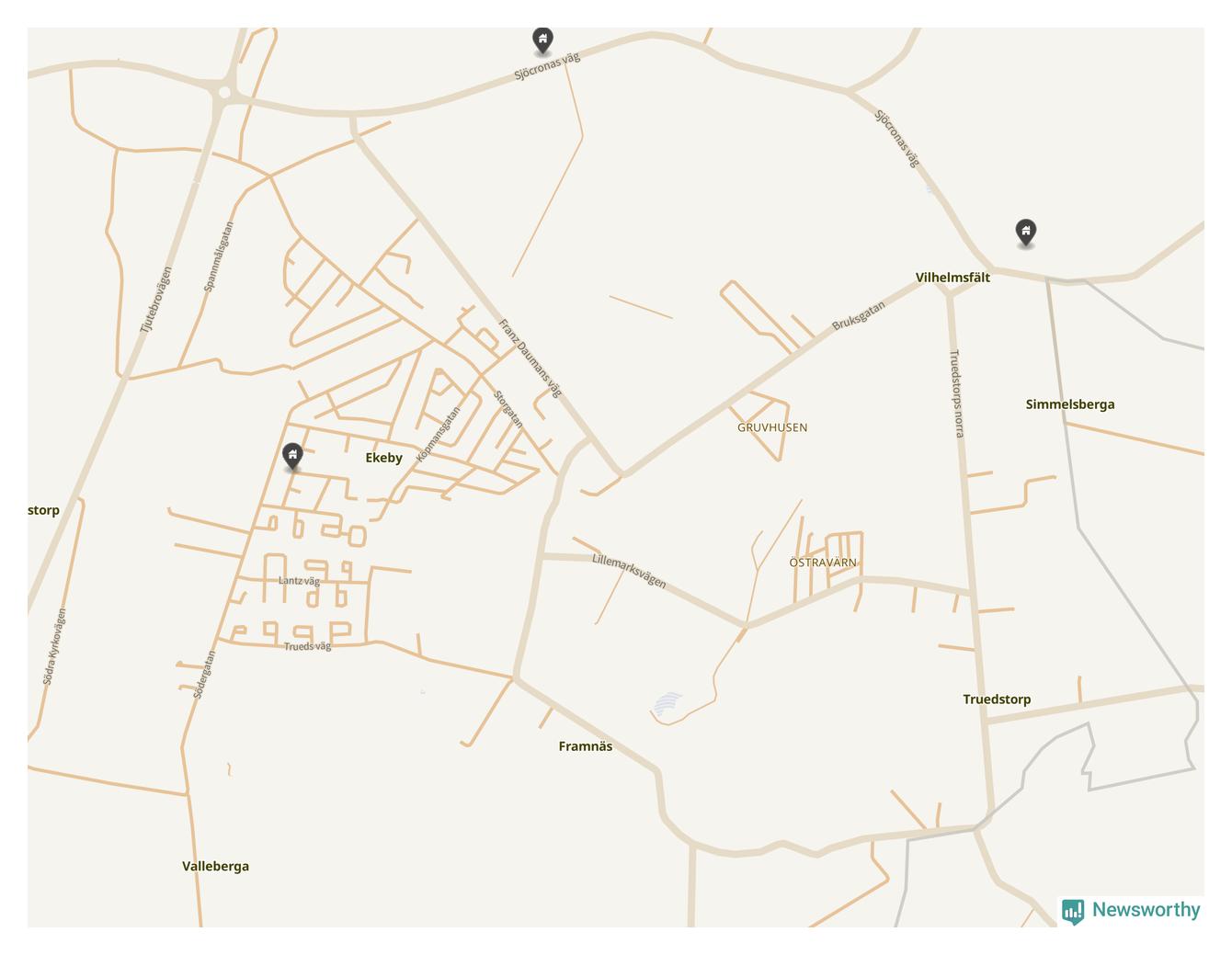Click the Lantz väg street label
Image resolution: width=1232 pixels, height=955 pixels.
[299, 581]
